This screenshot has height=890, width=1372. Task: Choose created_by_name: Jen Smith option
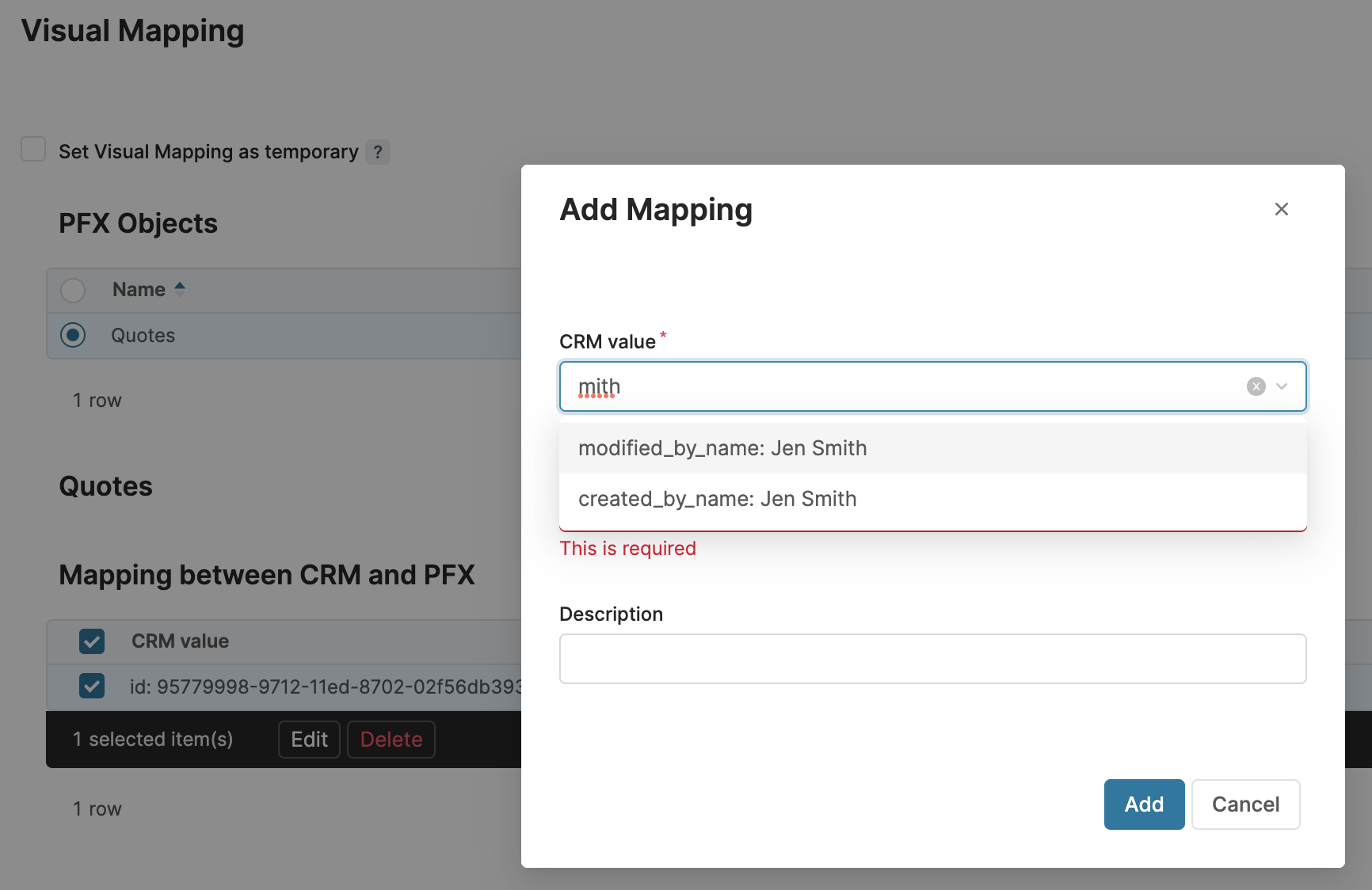[717, 499]
